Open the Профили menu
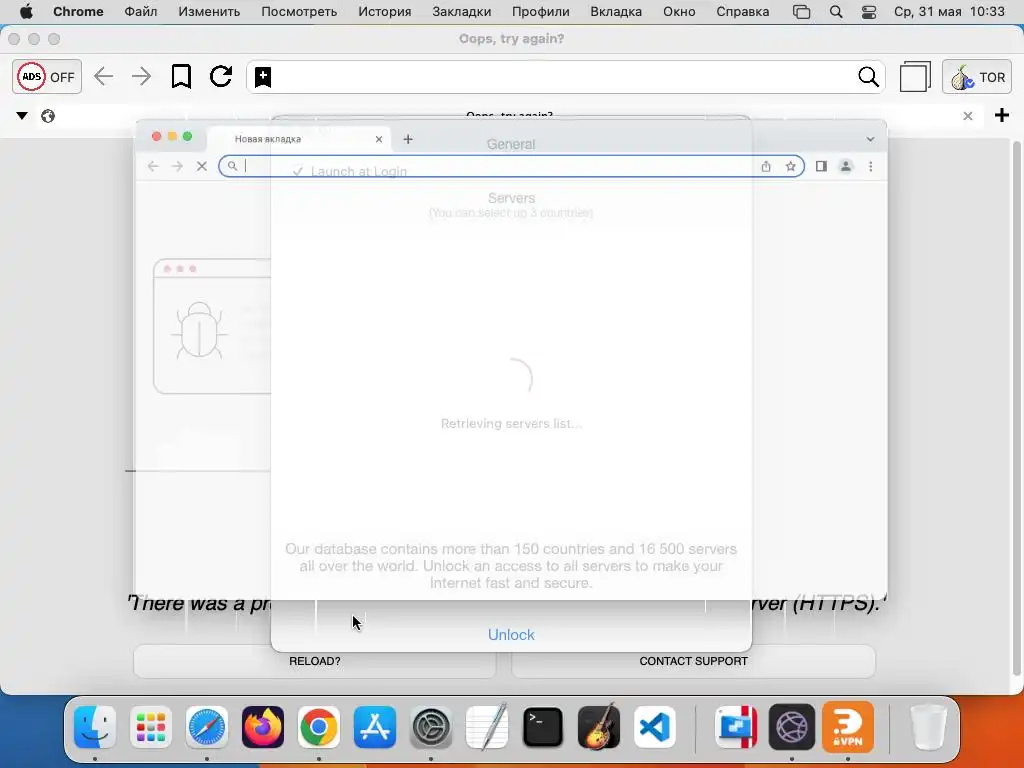The width and height of the screenshot is (1024, 768). click(541, 12)
